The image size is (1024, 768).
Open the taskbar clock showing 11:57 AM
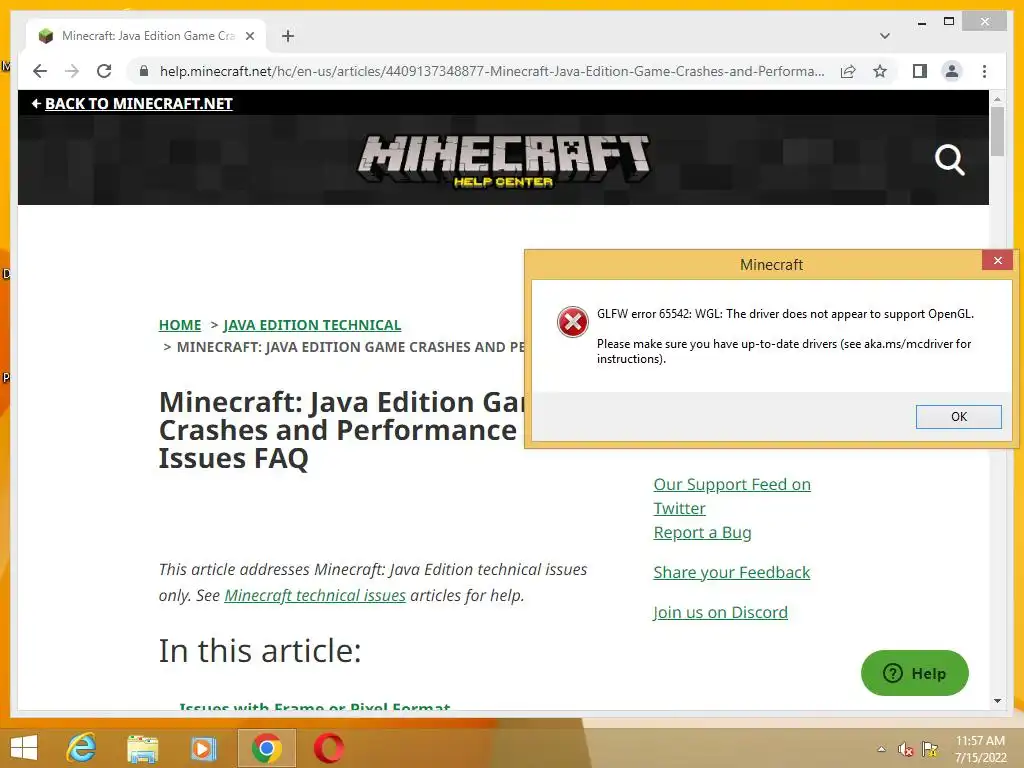coord(980,749)
